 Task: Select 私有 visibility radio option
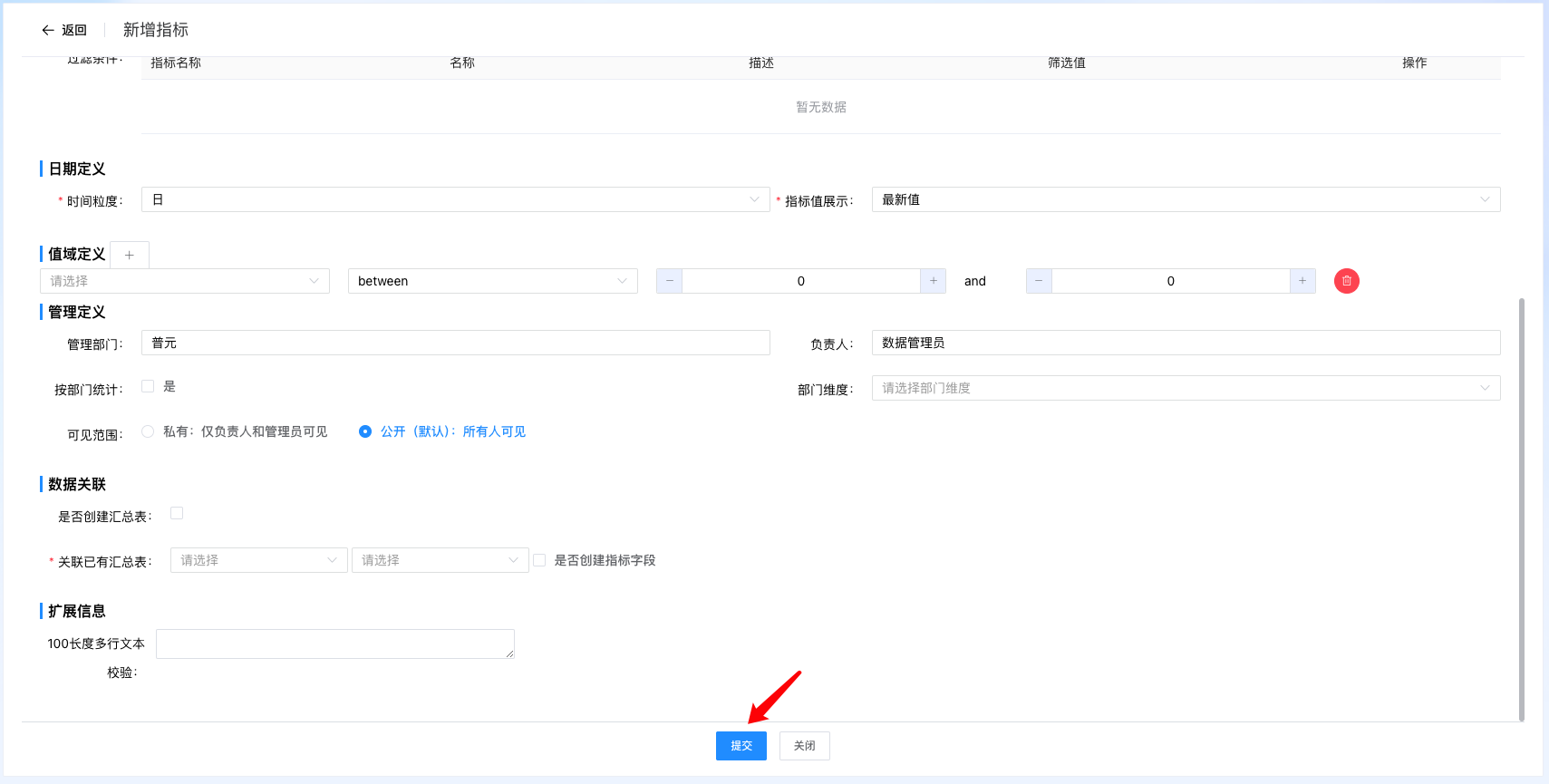148,431
